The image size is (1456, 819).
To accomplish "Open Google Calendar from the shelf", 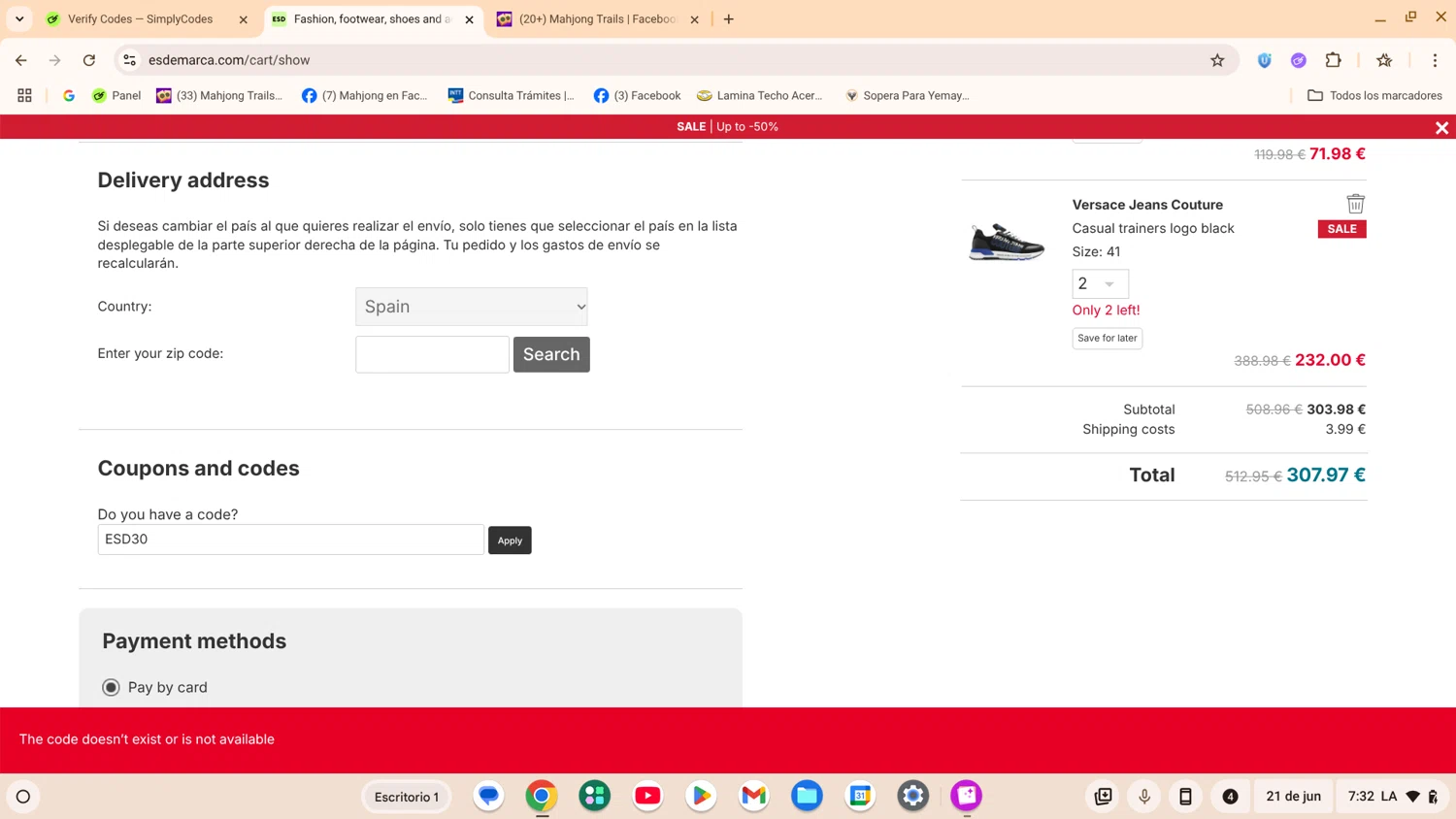I will [x=860, y=796].
